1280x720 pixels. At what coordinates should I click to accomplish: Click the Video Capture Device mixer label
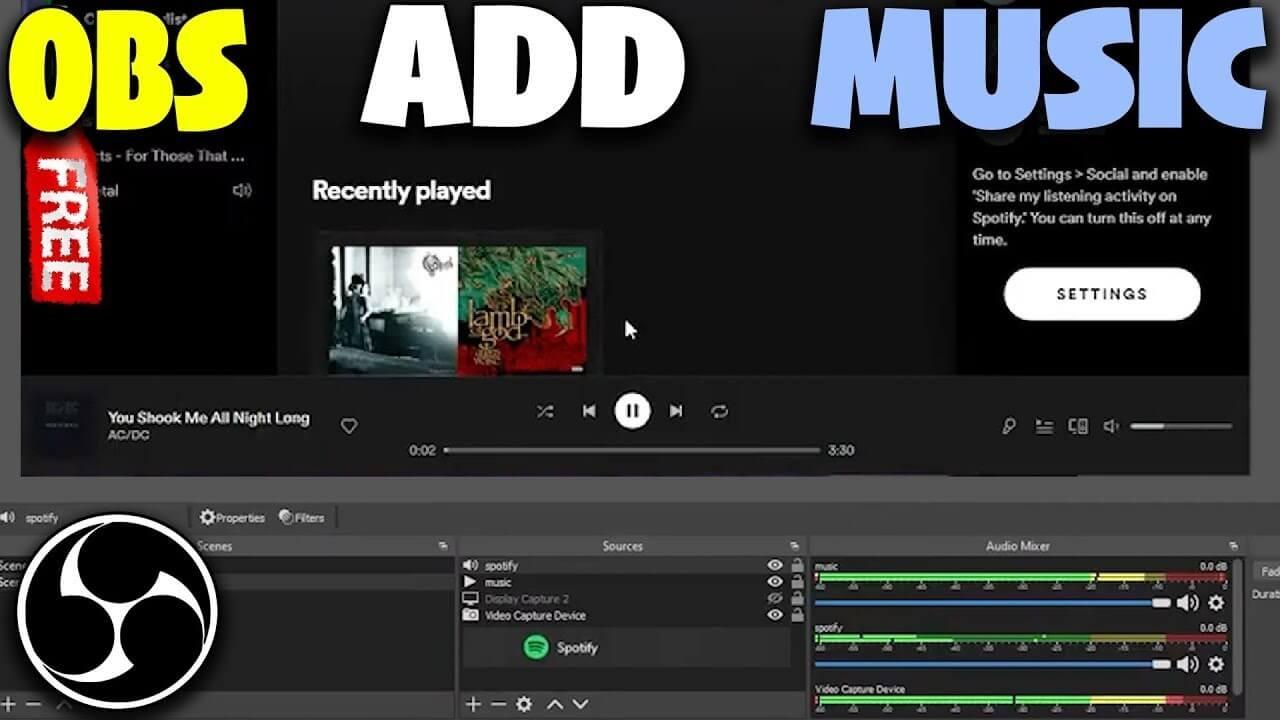(860, 689)
